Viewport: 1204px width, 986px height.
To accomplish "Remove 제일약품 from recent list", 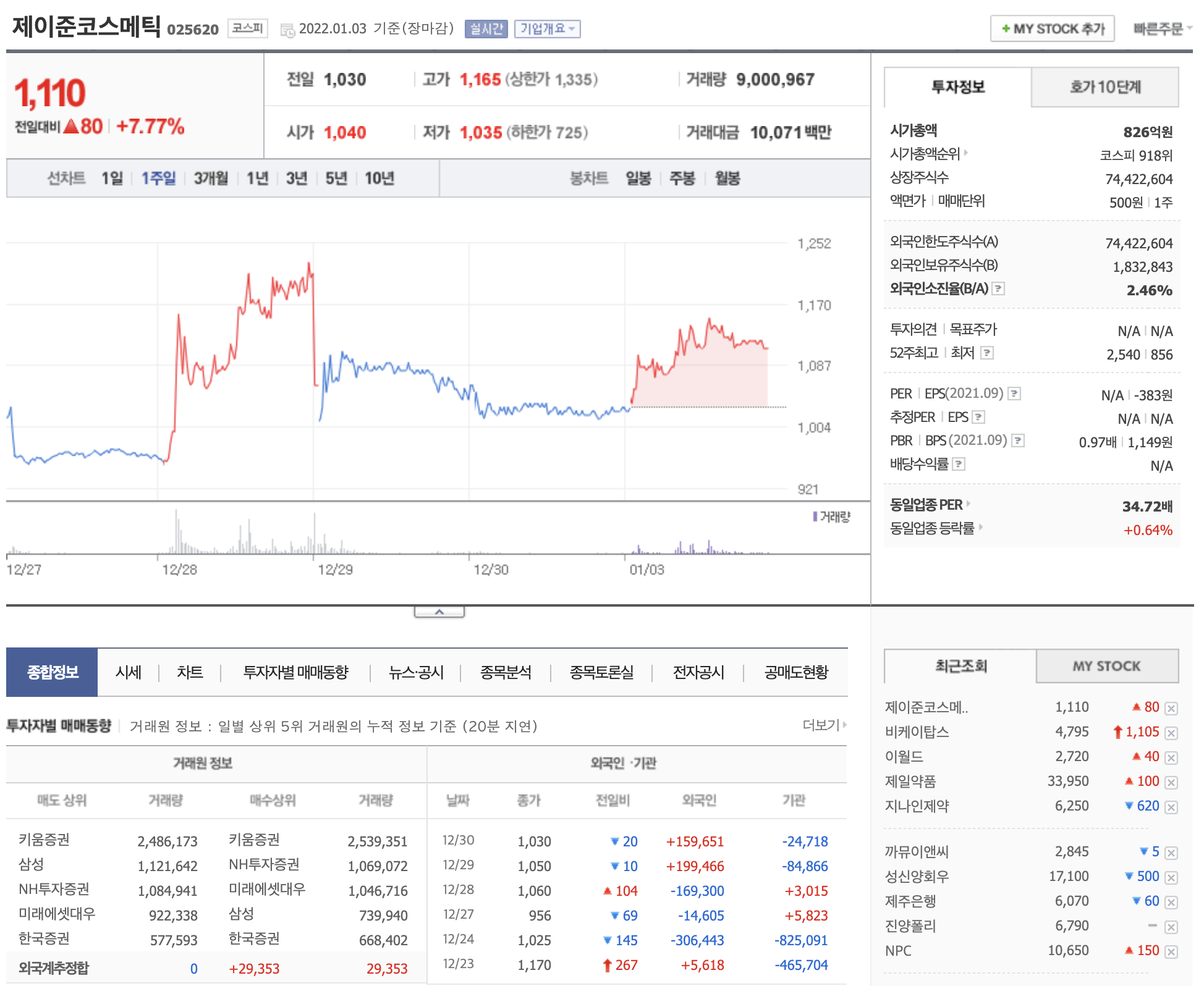I will 1171,783.
